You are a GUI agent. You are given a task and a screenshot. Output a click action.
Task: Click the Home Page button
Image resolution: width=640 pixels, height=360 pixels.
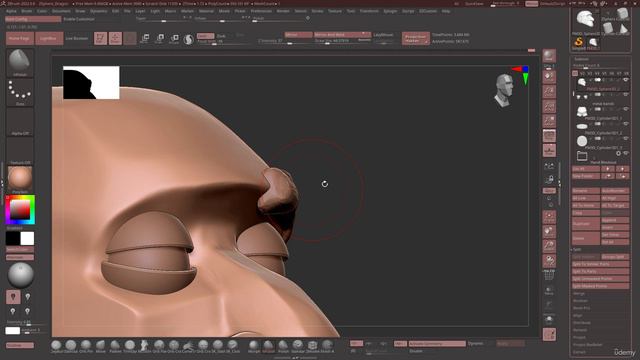click(x=20, y=38)
